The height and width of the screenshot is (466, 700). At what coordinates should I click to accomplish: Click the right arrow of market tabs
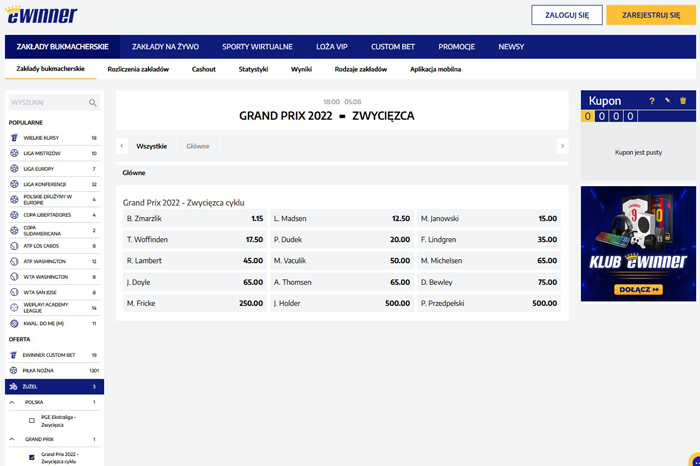pos(562,146)
